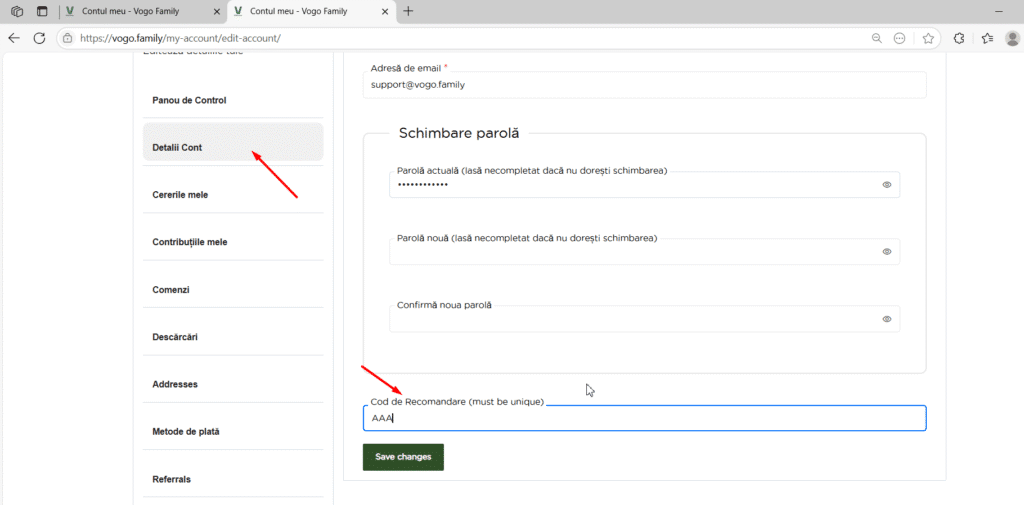Reload the page with the refresh icon
Image resolution: width=1024 pixels, height=505 pixels.
(40, 38)
